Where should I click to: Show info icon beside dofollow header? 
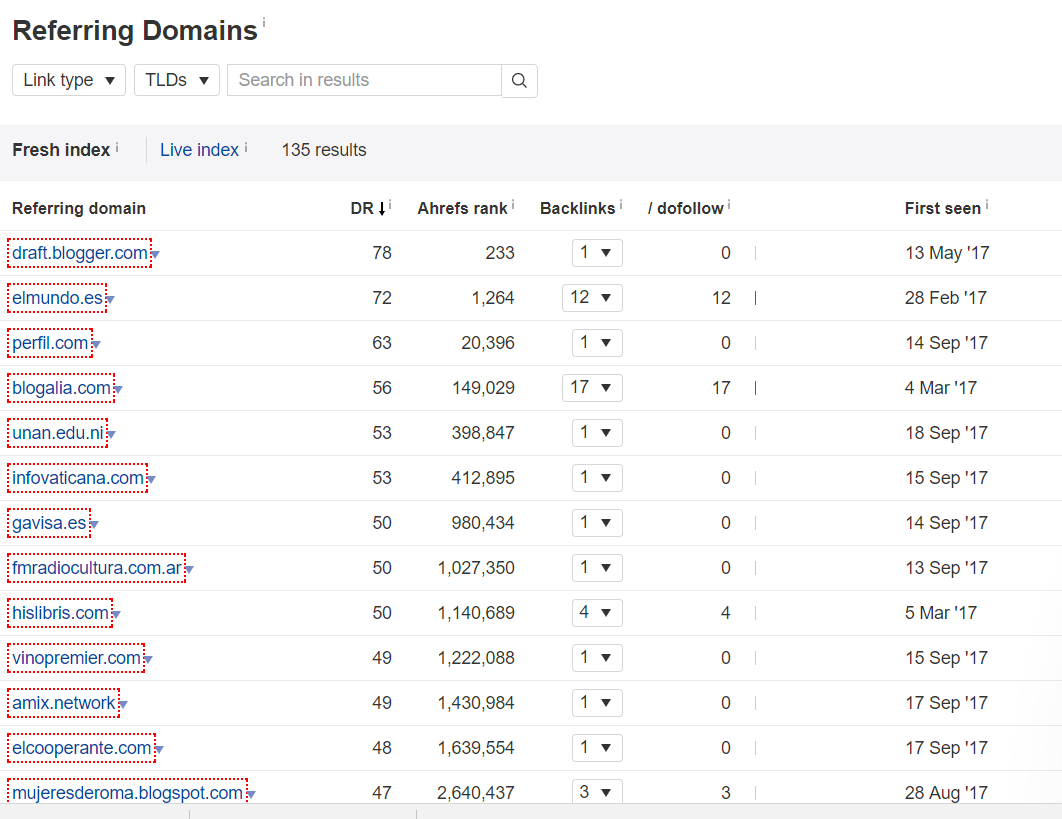pyautogui.click(x=729, y=204)
